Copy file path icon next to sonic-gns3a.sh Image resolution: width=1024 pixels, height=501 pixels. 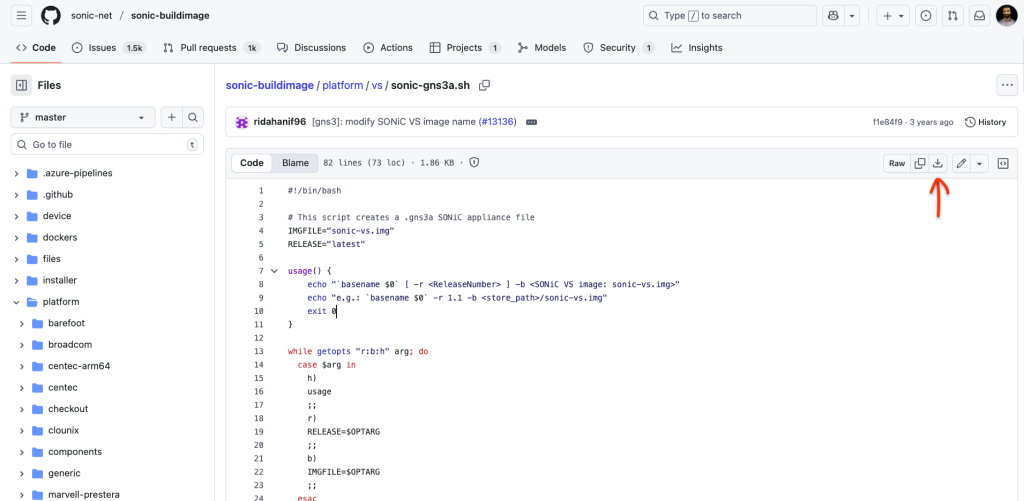pyautogui.click(x=485, y=86)
